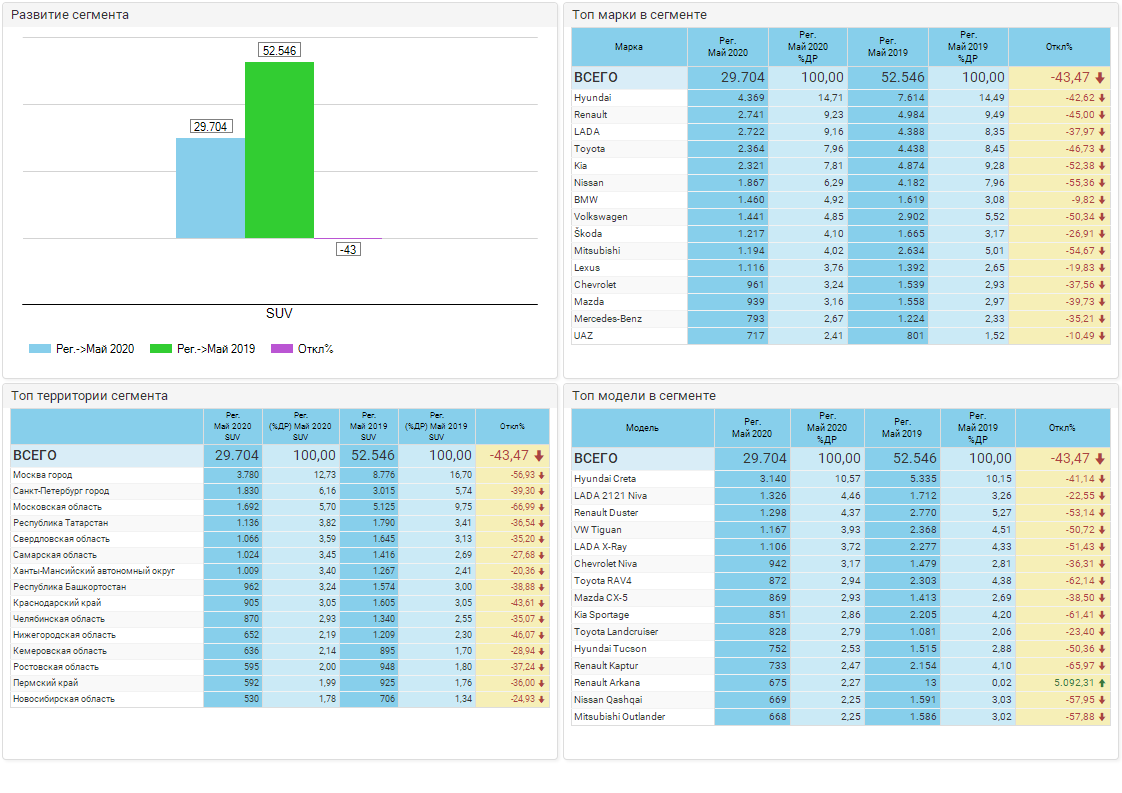Viewport: 1122px width, 793px height.
Task: Select the Renault brand row
Action: [841, 115]
